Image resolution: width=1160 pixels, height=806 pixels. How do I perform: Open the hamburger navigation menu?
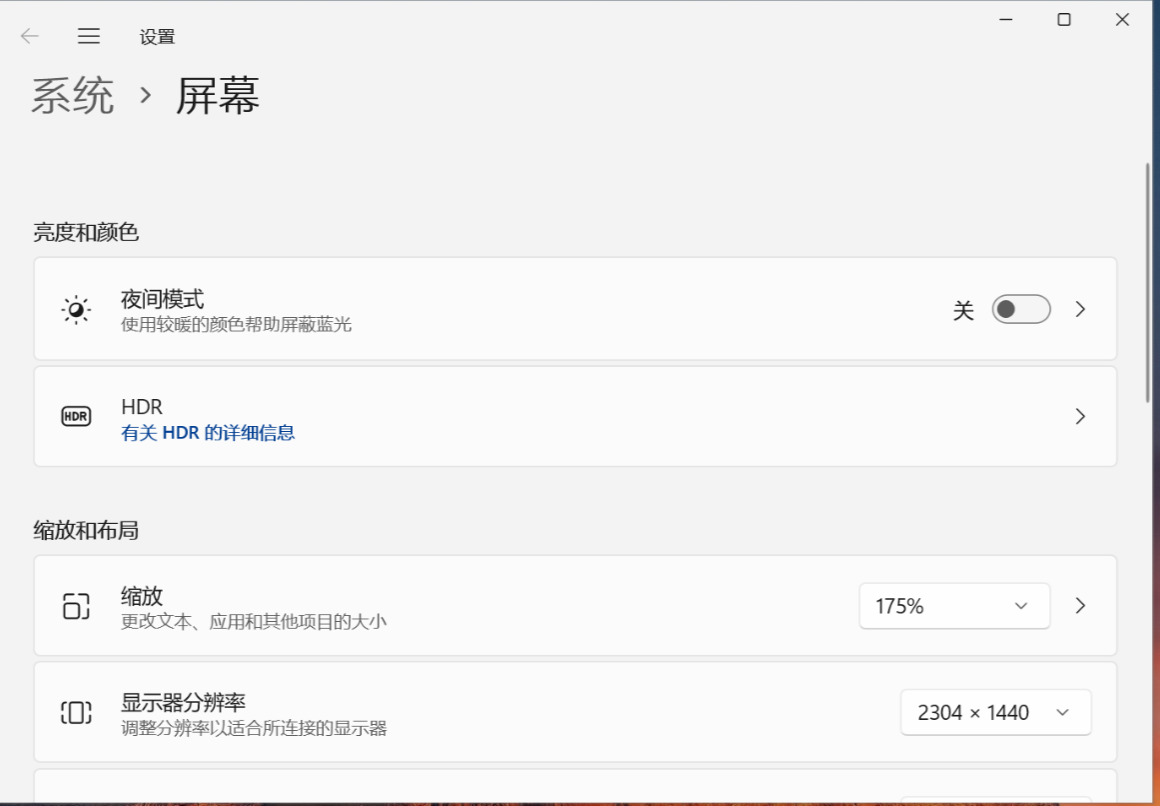[x=89, y=36]
